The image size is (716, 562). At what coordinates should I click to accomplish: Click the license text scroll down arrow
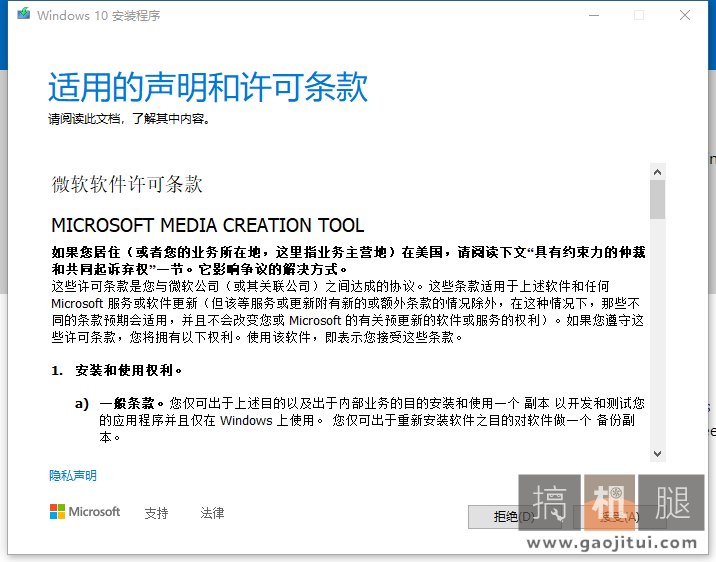pos(658,454)
